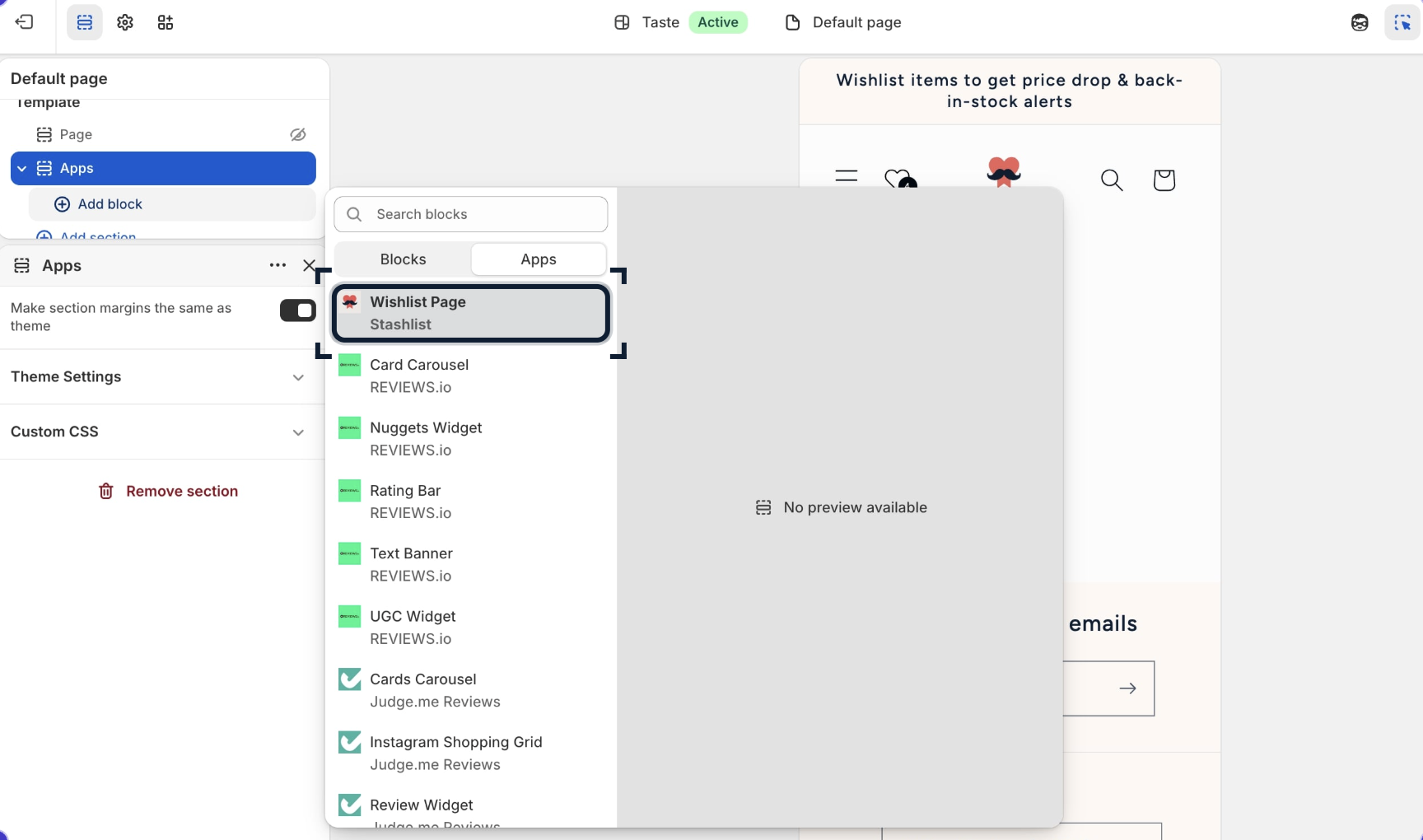Click the Apps panel heading icon

(22, 265)
